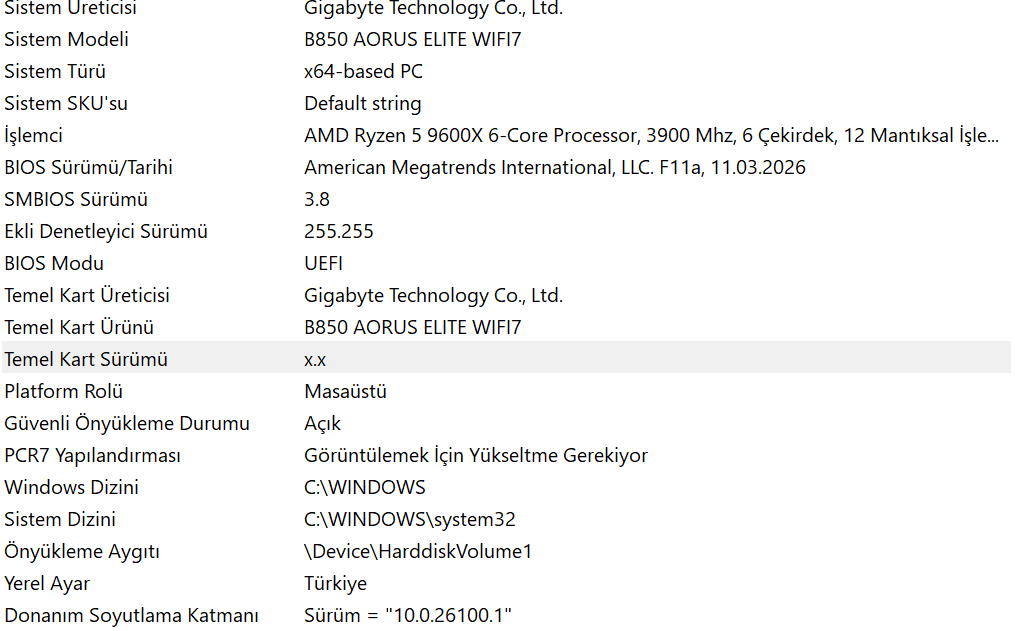Select the Temel Kart Ürünü row
The image size is (1015, 631).
(506, 327)
